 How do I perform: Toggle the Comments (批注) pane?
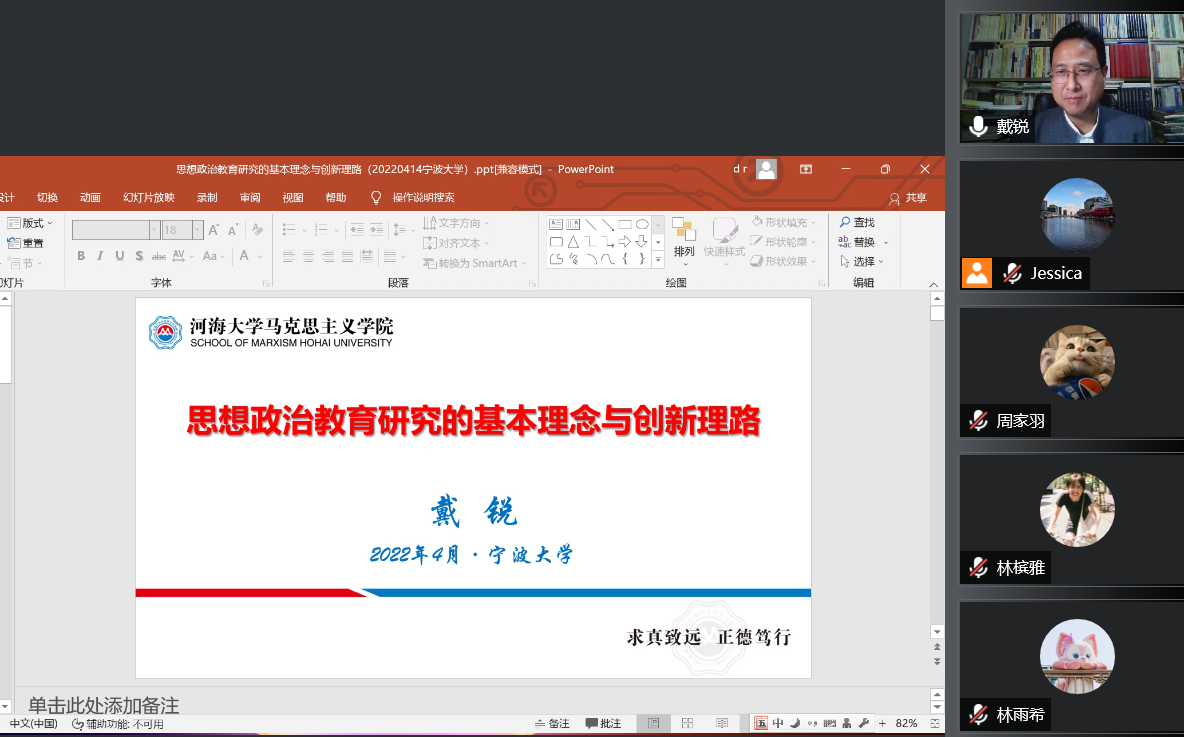tap(604, 723)
